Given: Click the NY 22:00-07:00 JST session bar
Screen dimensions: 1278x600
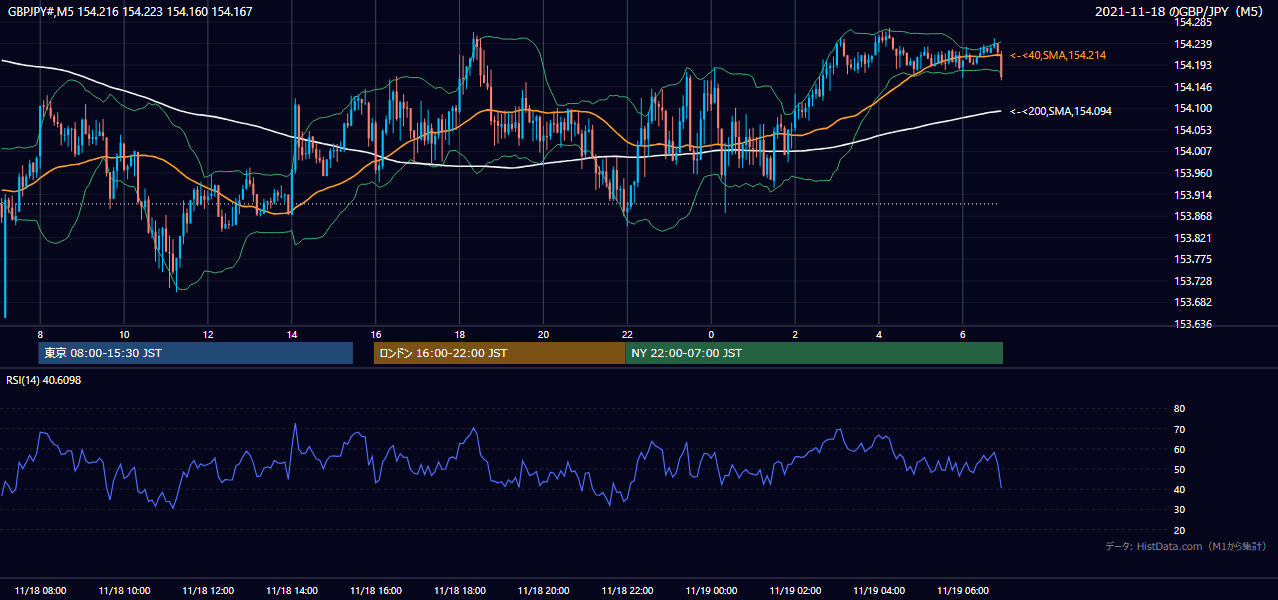Looking at the screenshot, I should pos(814,353).
